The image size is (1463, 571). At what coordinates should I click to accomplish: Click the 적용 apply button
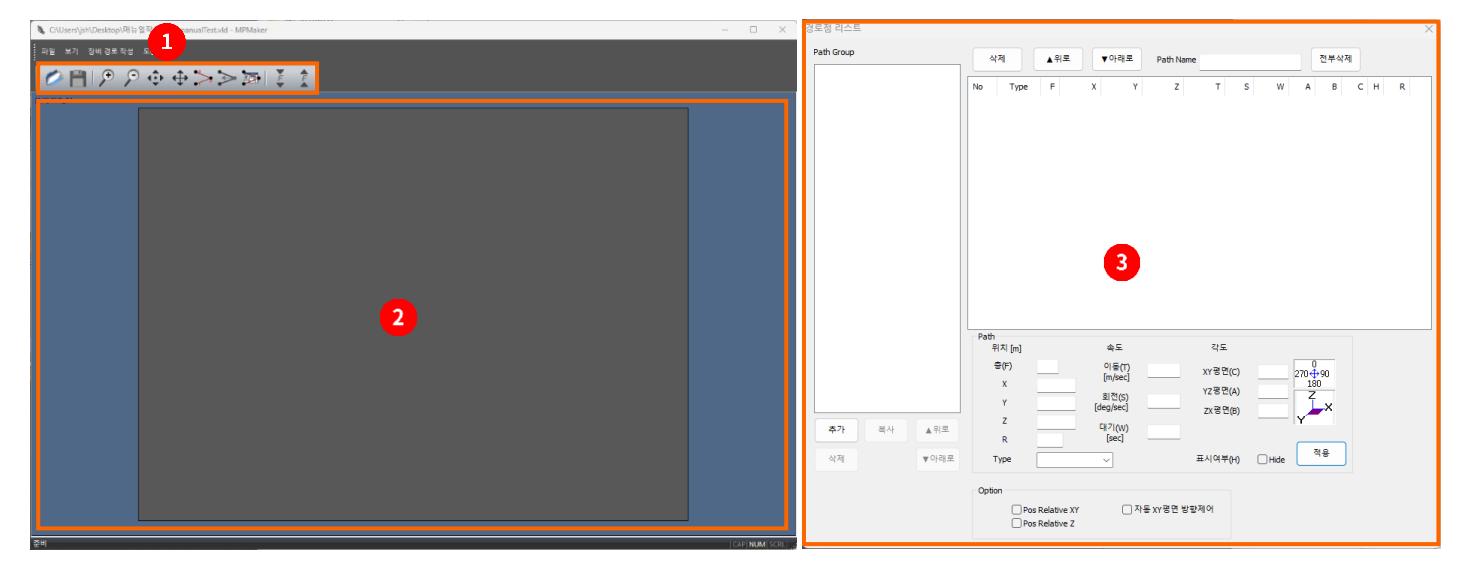(1321, 453)
